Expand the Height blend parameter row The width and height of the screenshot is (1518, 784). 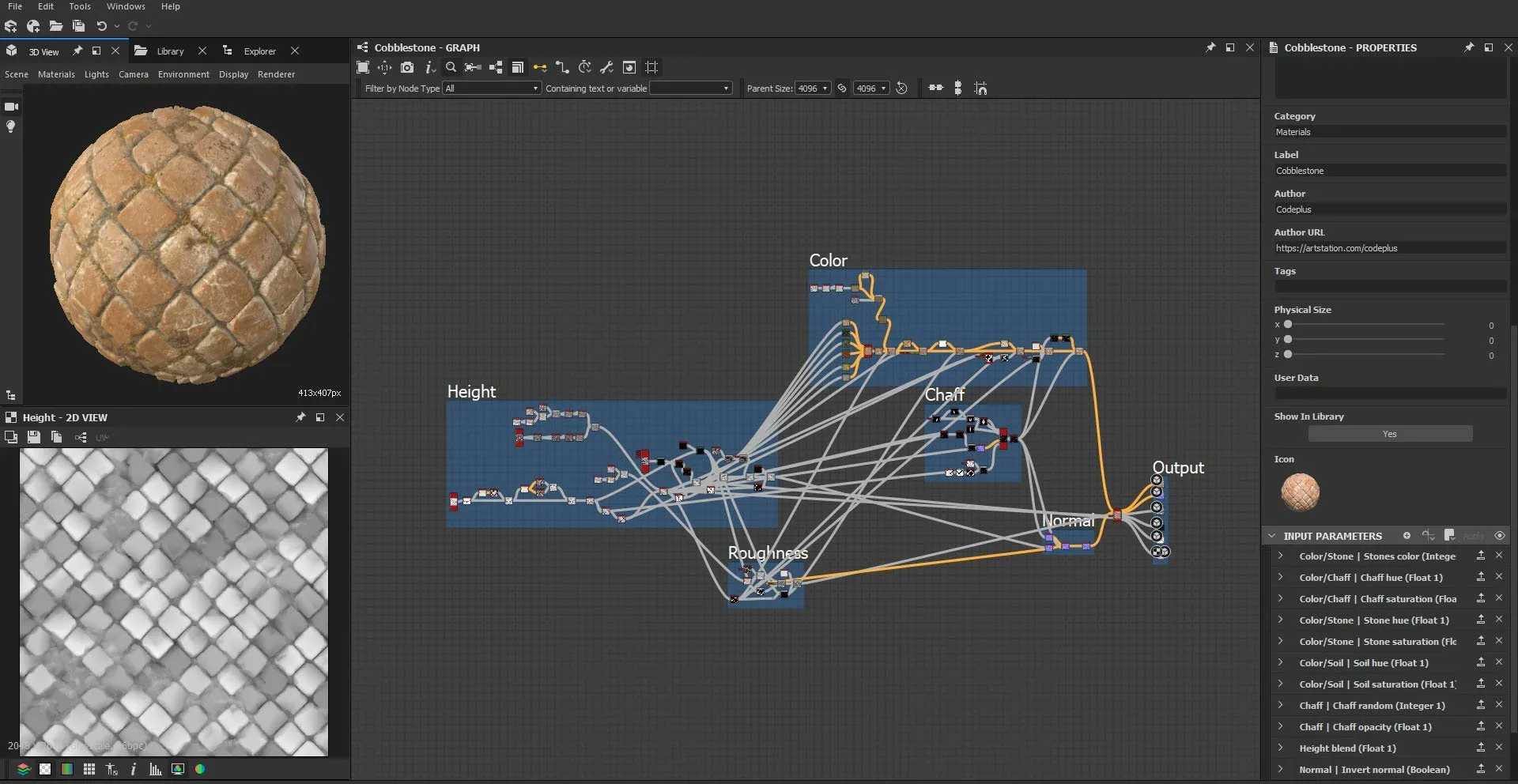(x=1280, y=748)
